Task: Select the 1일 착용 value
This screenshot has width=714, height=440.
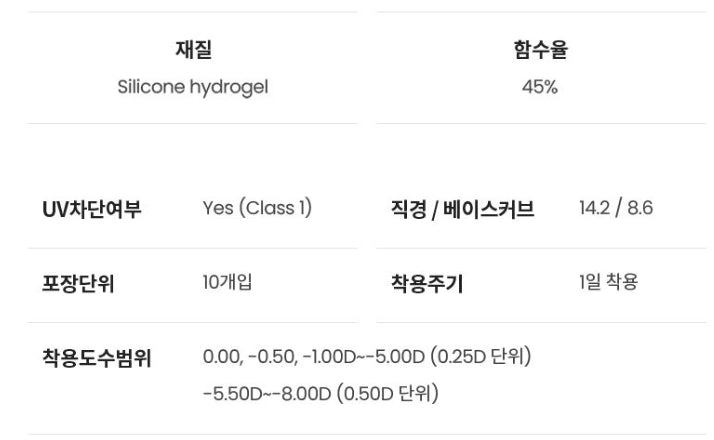Action: click(x=608, y=282)
